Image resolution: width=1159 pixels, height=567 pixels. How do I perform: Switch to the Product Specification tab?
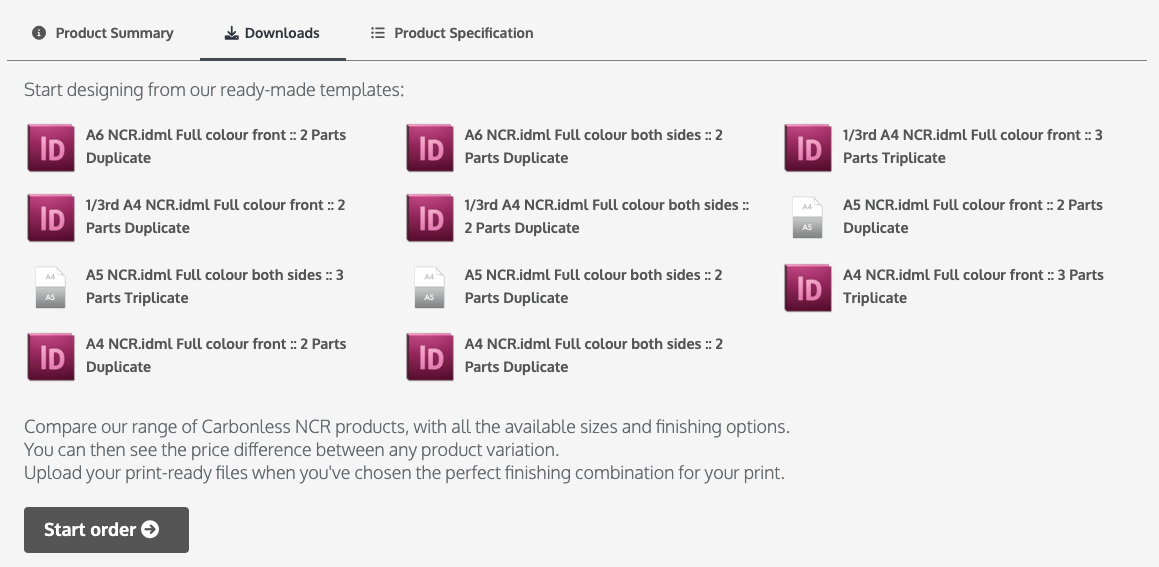tap(452, 33)
